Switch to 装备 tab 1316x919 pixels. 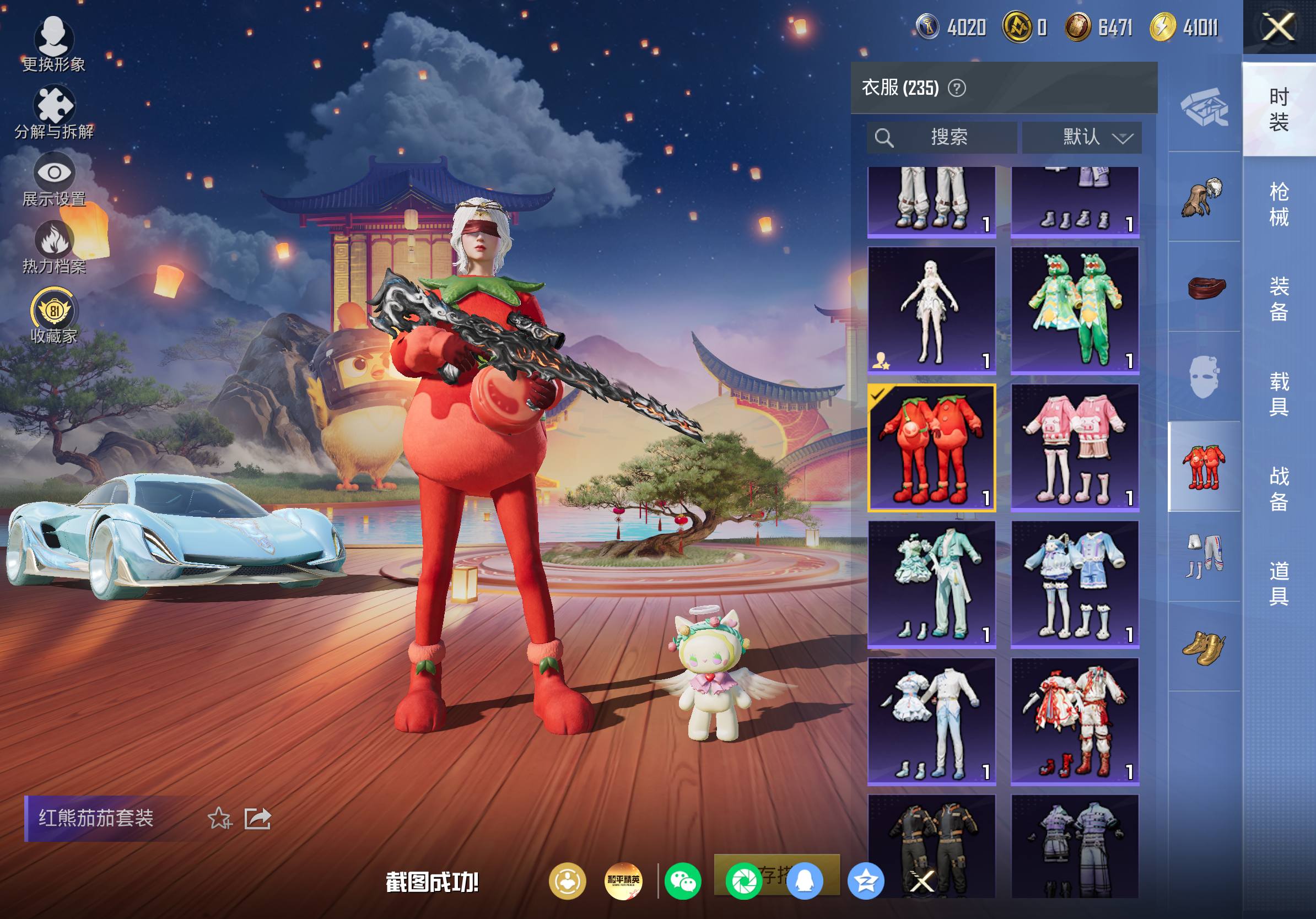pyautogui.click(x=1279, y=299)
